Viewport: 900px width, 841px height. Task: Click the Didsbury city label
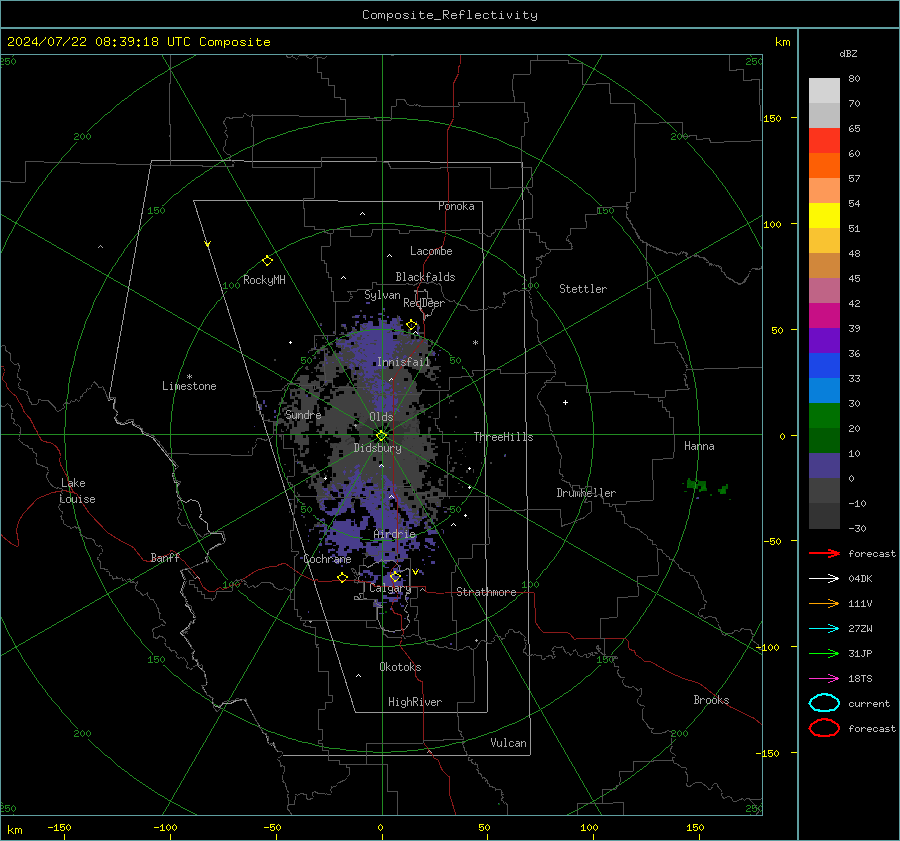[x=377, y=448]
